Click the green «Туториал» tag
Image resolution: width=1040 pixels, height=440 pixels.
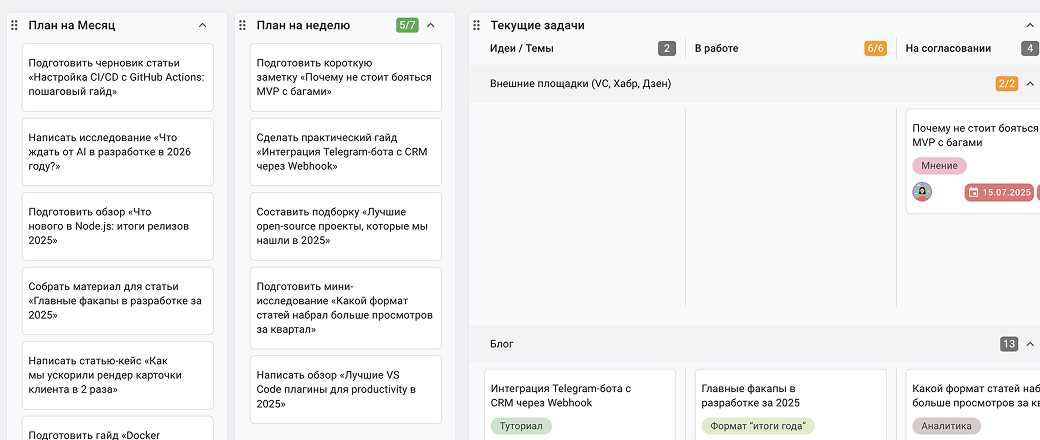[522, 426]
